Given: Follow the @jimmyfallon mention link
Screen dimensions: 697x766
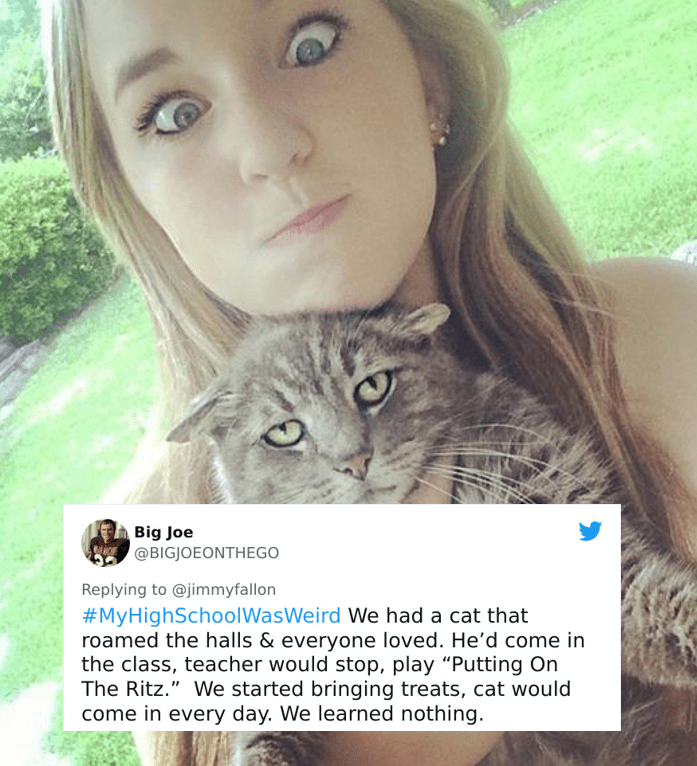Looking at the screenshot, I should click(224, 590).
